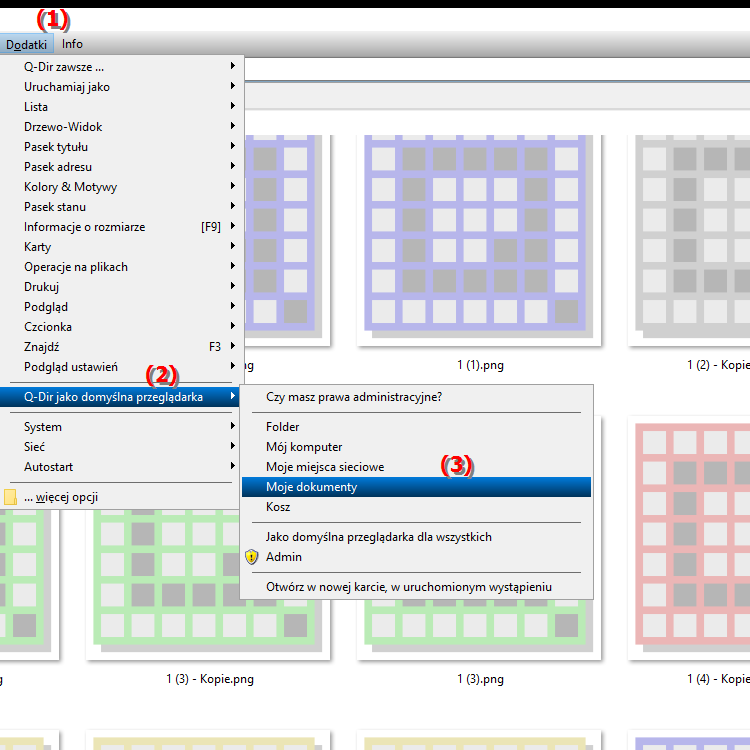Click the shield icon next to Admin

(252, 557)
